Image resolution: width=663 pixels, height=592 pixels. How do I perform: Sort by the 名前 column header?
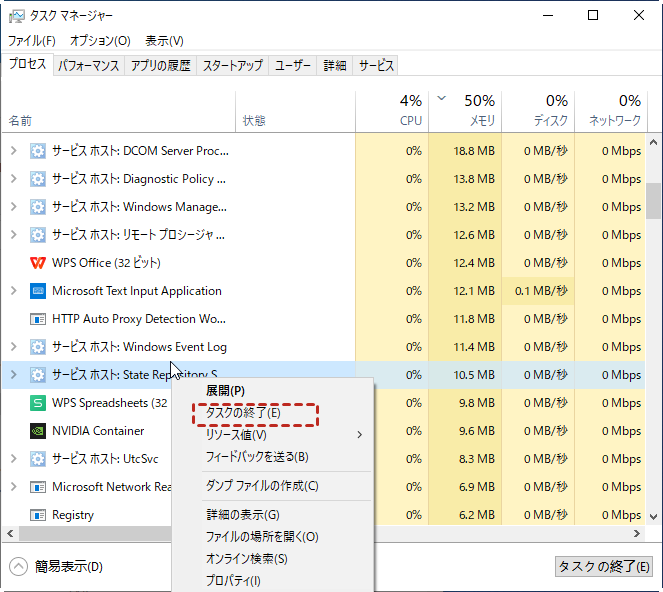pos(118,112)
